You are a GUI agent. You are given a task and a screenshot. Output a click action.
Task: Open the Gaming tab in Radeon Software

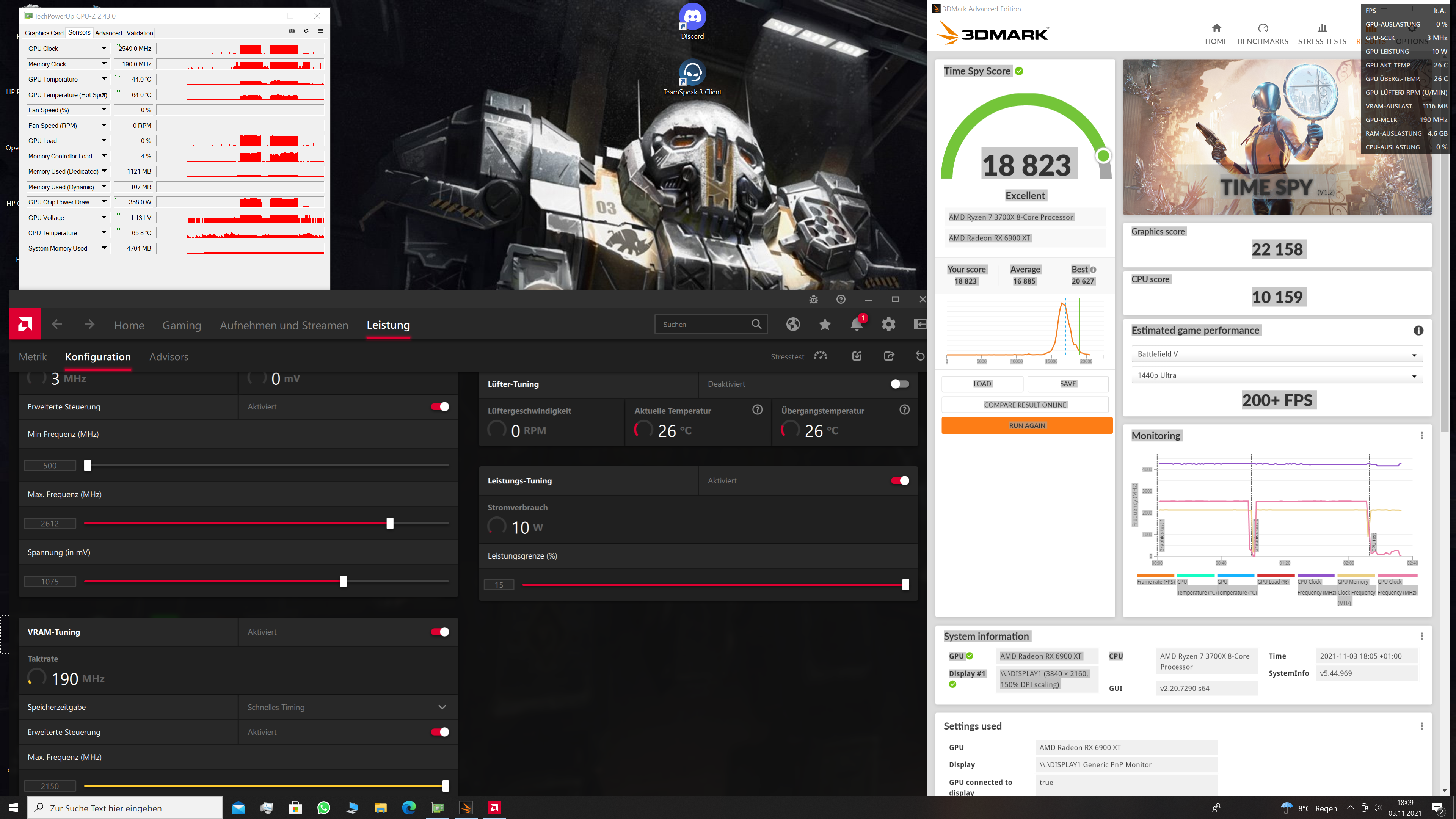point(182,325)
